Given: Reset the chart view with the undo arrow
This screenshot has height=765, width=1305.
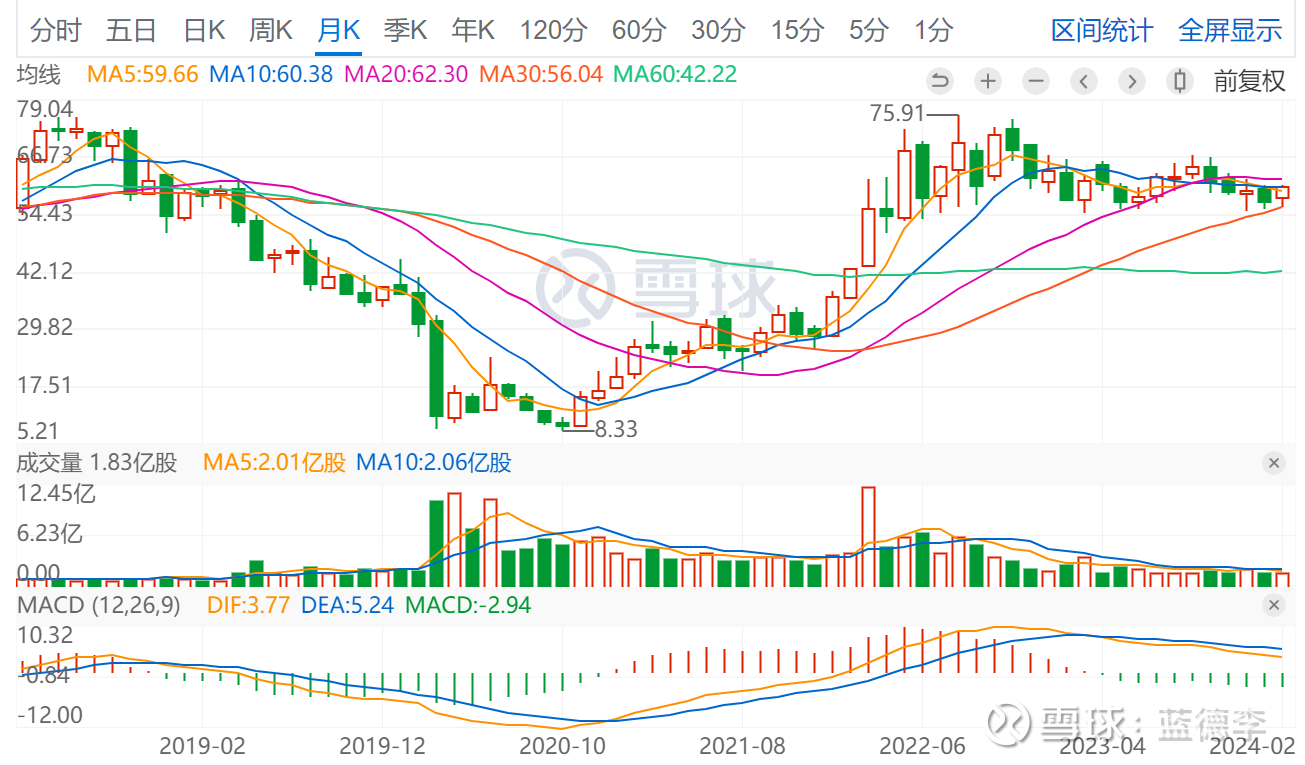Looking at the screenshot, I should pos(939,81).
